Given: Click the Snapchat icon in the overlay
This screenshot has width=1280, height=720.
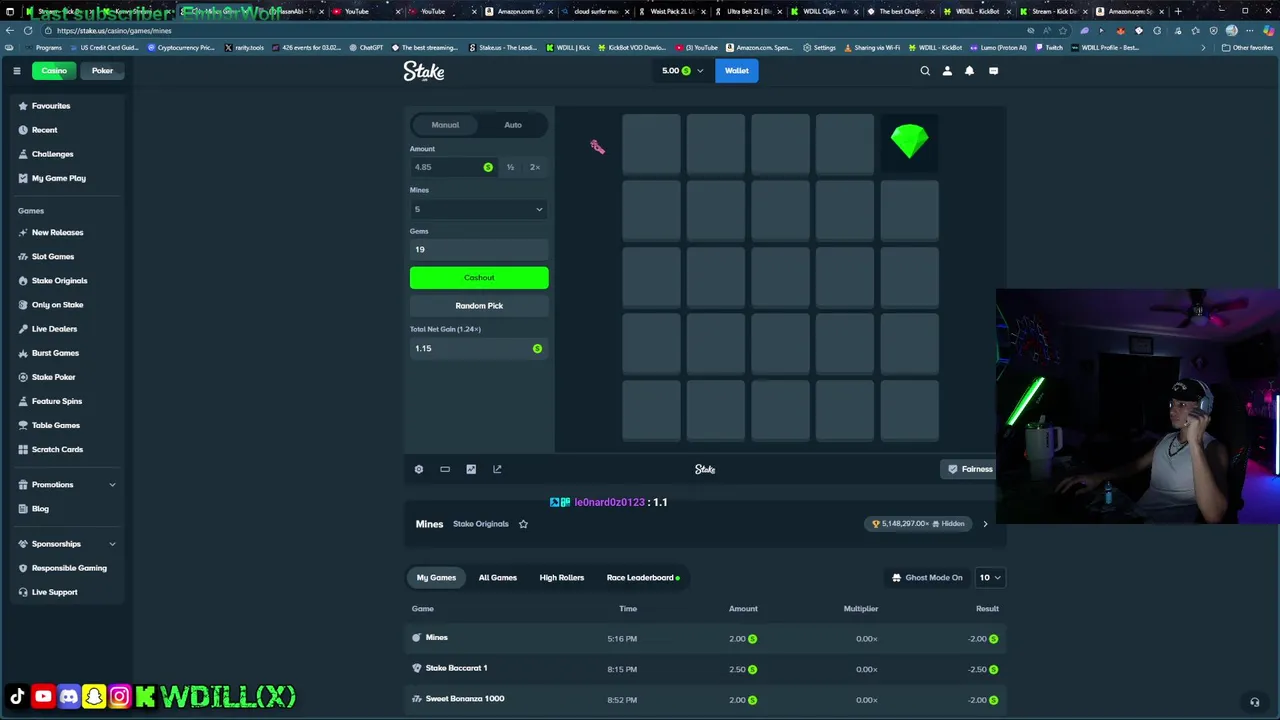Looking at the screenshot, I should (94, 696).
